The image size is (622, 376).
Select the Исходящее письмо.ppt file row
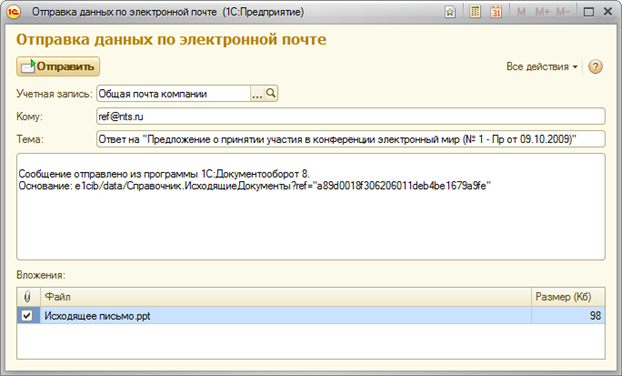click(x=311, y=316)
